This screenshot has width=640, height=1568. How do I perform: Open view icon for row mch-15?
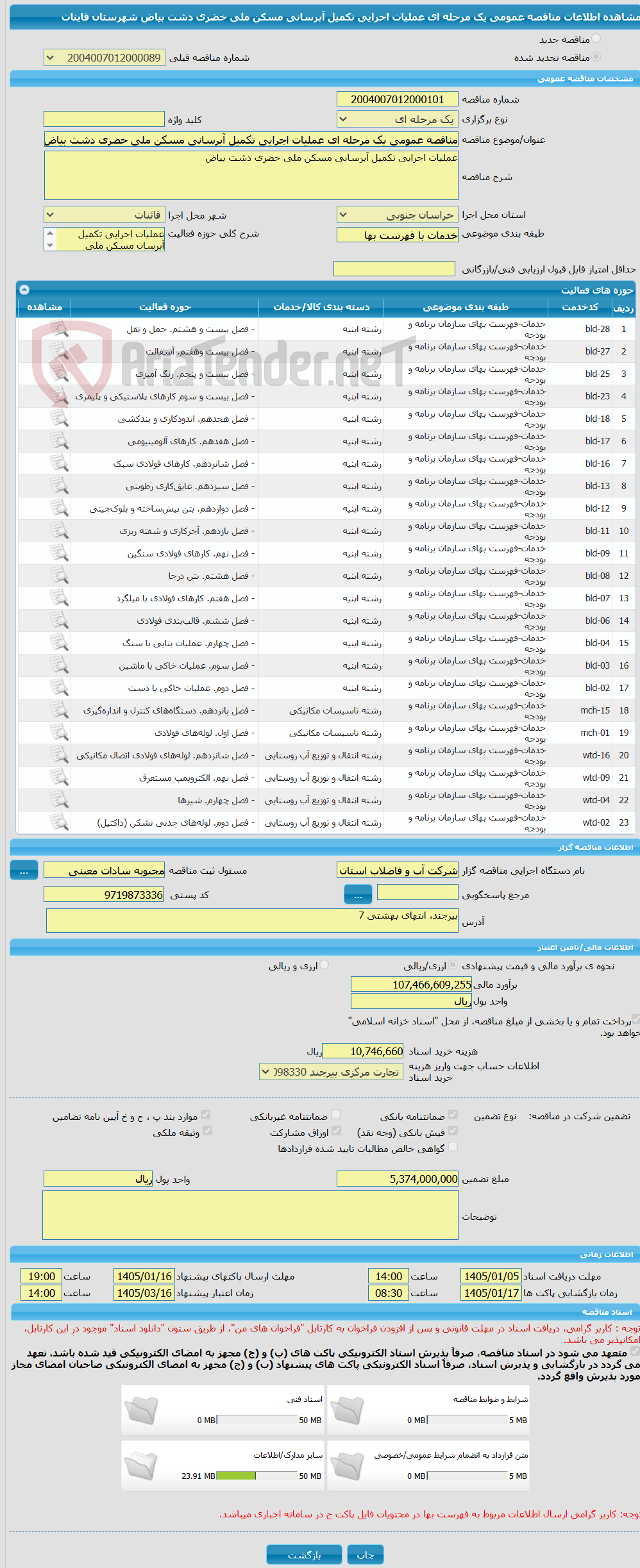(59, 710)
